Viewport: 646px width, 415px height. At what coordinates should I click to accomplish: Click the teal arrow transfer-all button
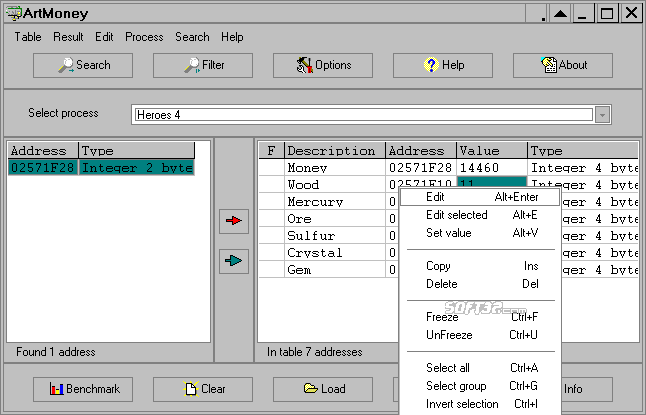point(234,261)
